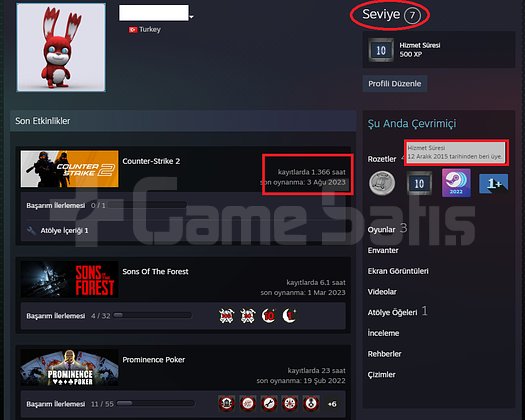Click 'kayıtlarda 1.366 saat' text
This screenshot has width=525, height=420.
[312, 172]
